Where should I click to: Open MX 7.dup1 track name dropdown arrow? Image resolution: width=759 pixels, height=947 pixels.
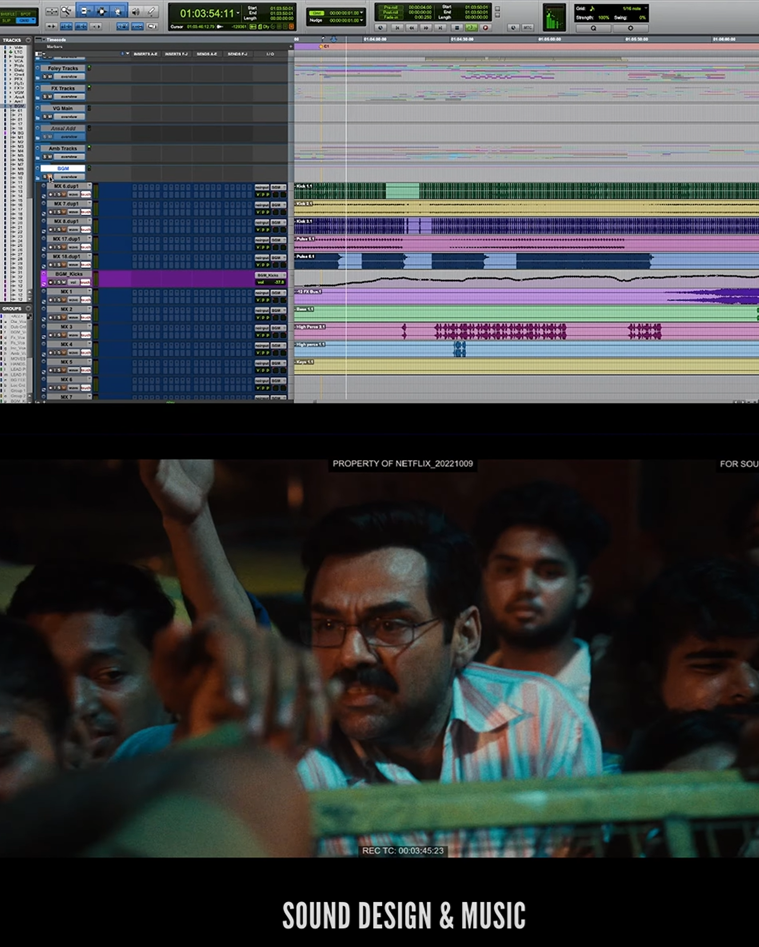[89, 204]
